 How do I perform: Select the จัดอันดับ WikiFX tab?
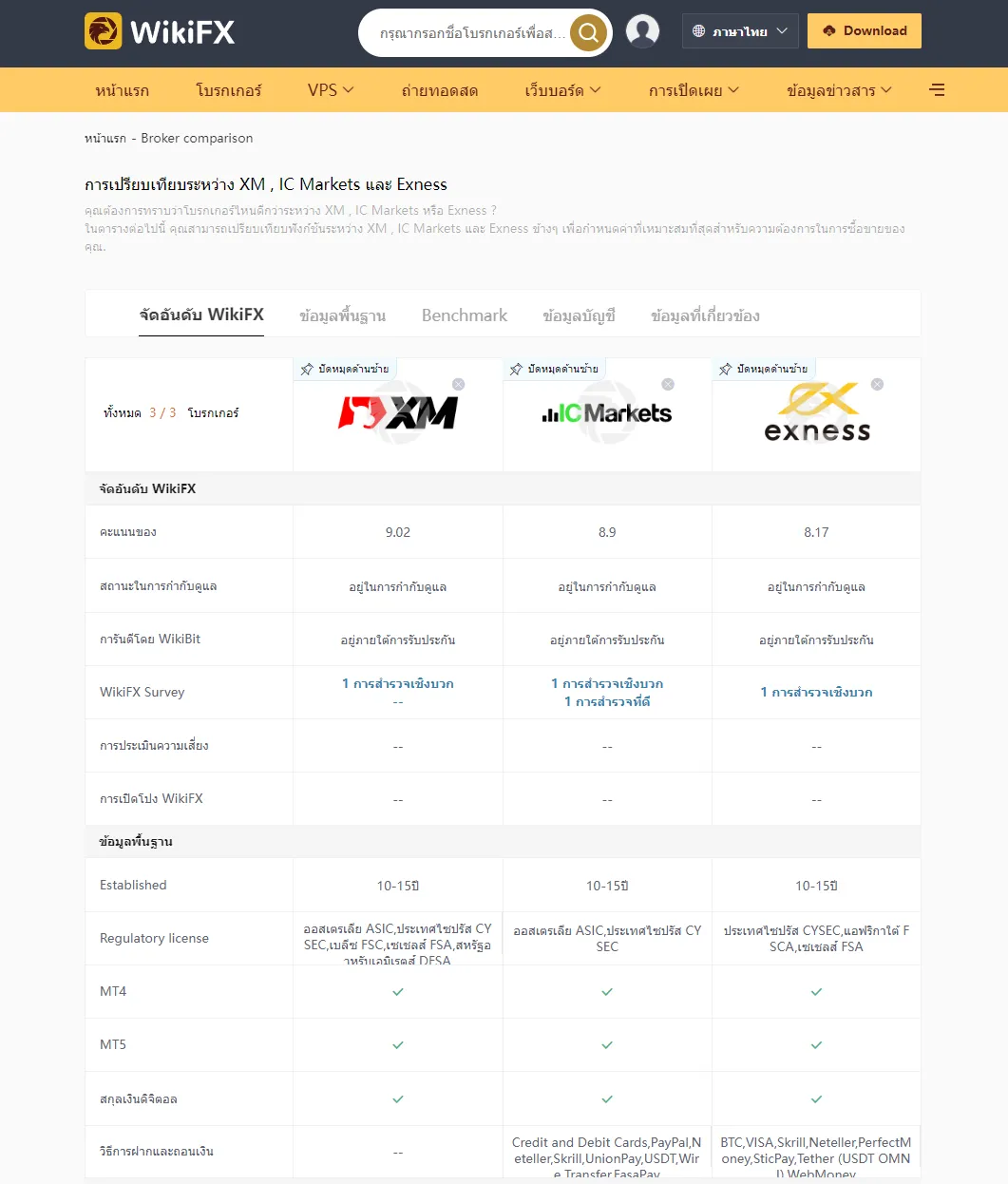(201, 315)
